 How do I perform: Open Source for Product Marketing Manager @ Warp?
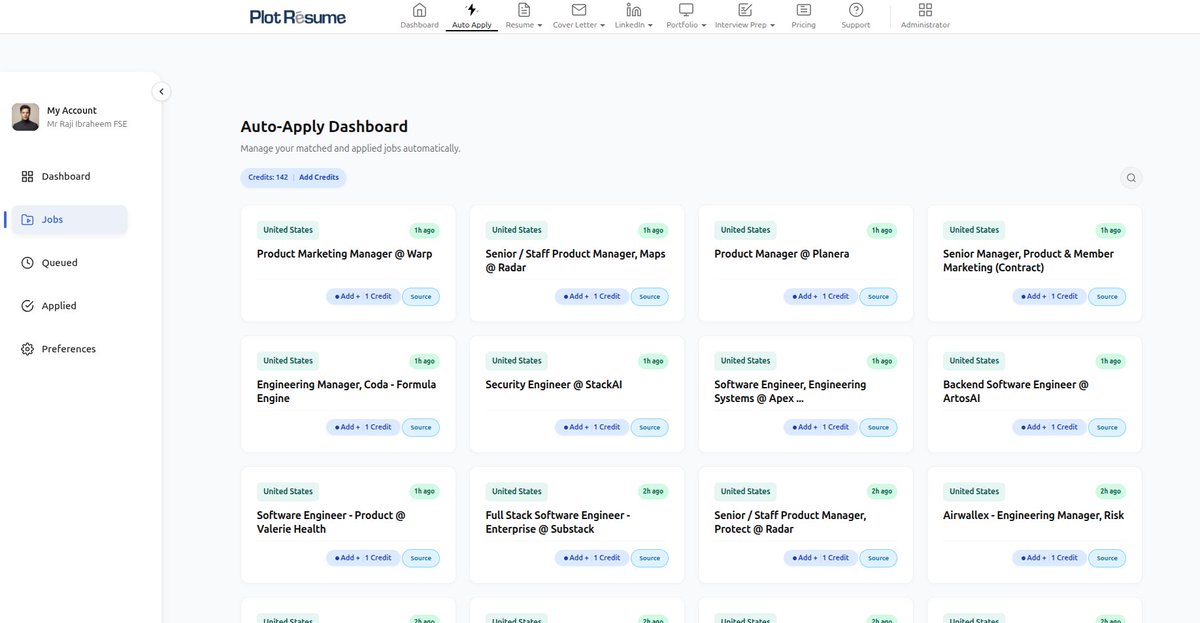coord(421,296)
